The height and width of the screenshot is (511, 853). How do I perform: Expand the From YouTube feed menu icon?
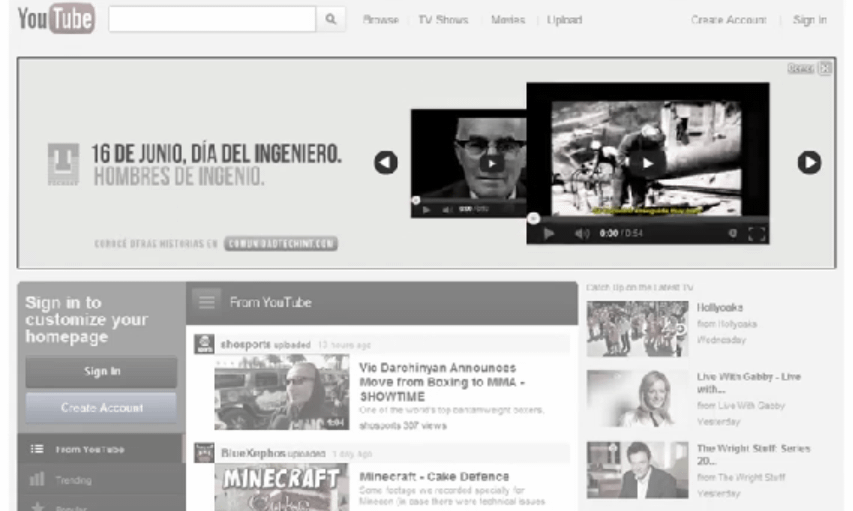pyautogui.click(x=207, y=301)
